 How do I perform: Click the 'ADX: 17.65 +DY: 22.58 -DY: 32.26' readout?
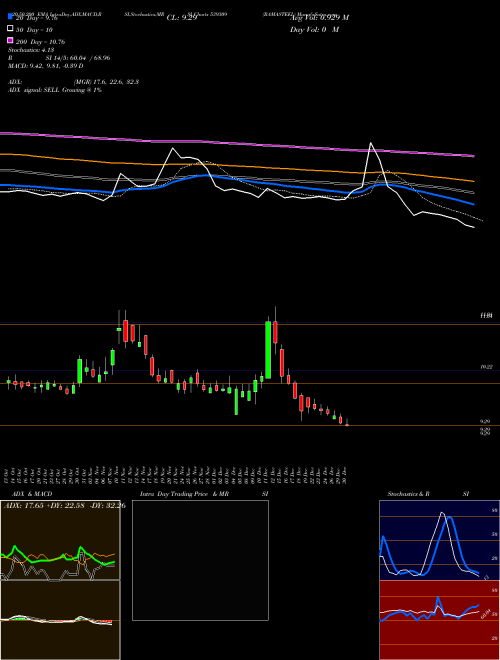tap(65, 505)
